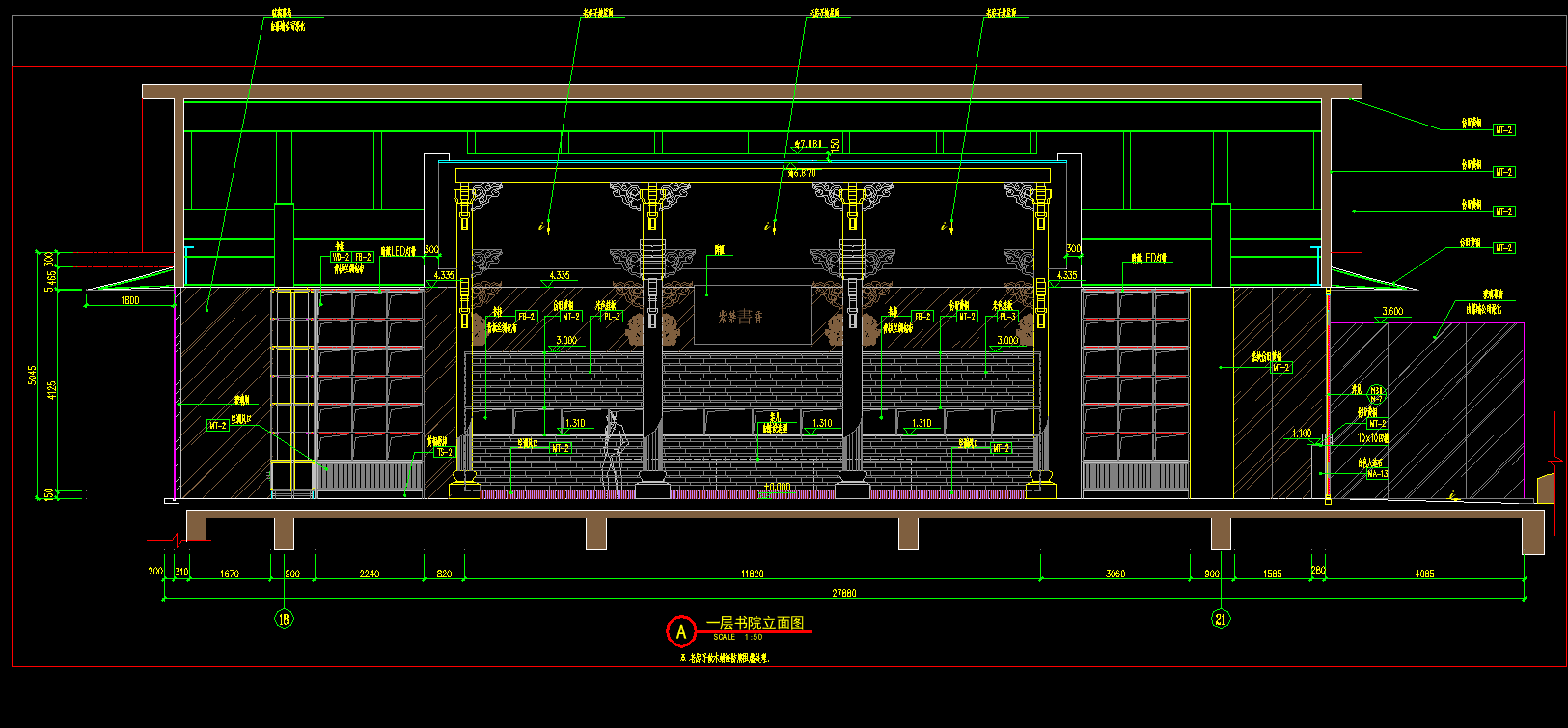The width and height of the screenshot is (1568, 728).
Task: Select the 一层书院立面图 drawing title
Action: coord(755,623)
